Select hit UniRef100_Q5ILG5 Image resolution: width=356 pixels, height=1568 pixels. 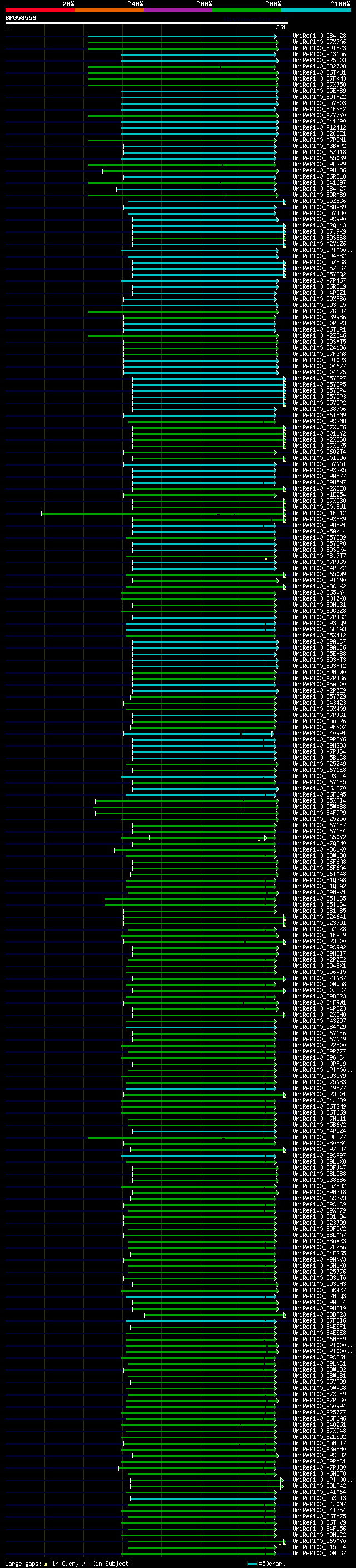pos(319,898)
